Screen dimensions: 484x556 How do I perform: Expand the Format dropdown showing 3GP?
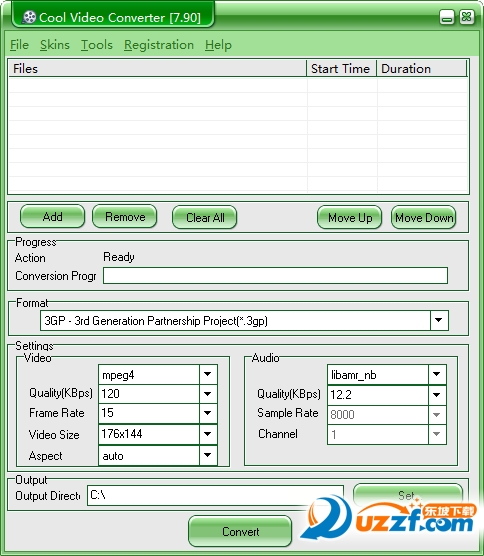click(x=439, y=320)
